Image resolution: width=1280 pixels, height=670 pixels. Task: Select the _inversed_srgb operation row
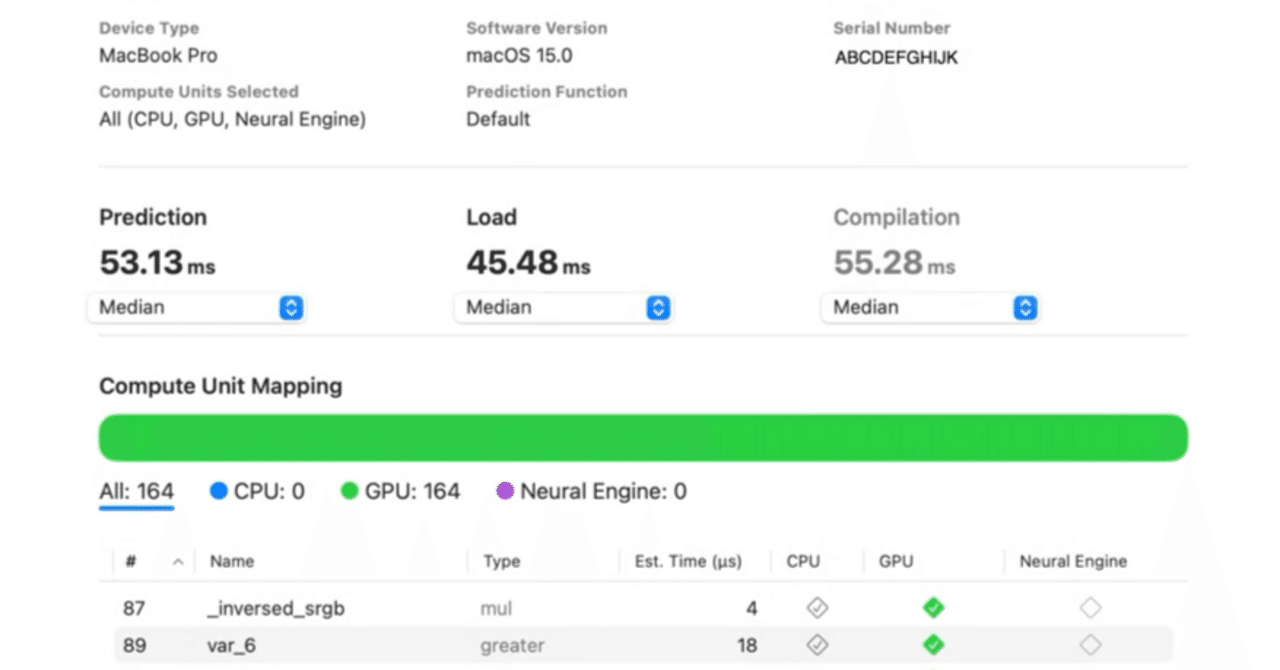coord(275,608)
